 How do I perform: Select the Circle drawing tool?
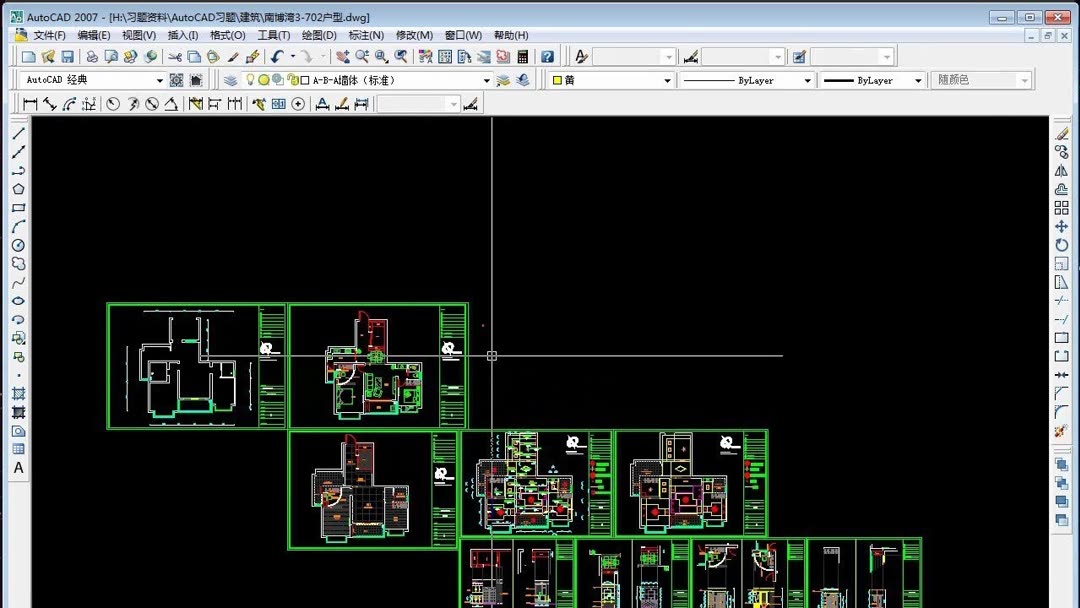click(x=19, y=245)
